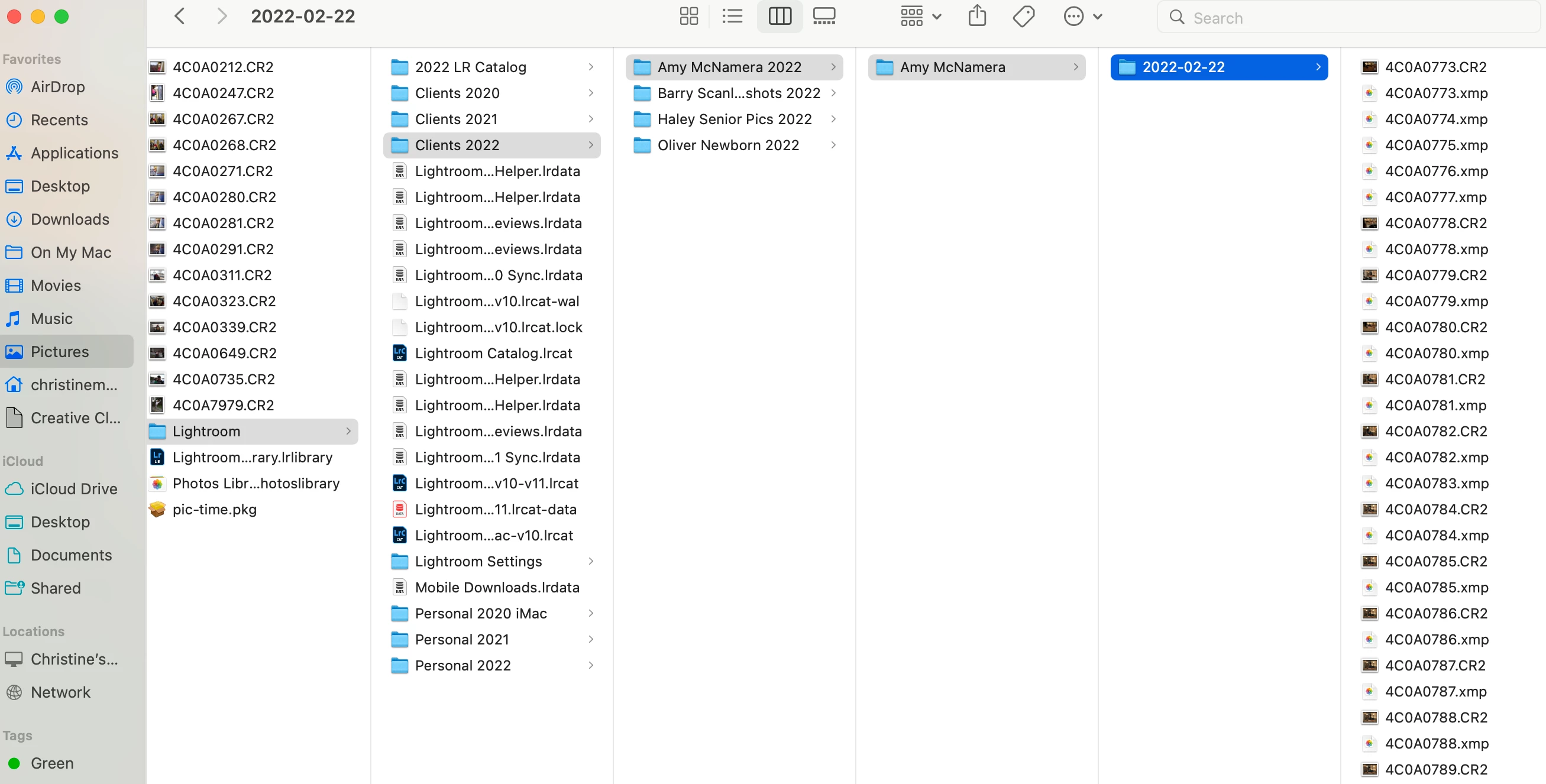
Task: Open Personal 2021 folder
Action: click(x=461, y=639)
